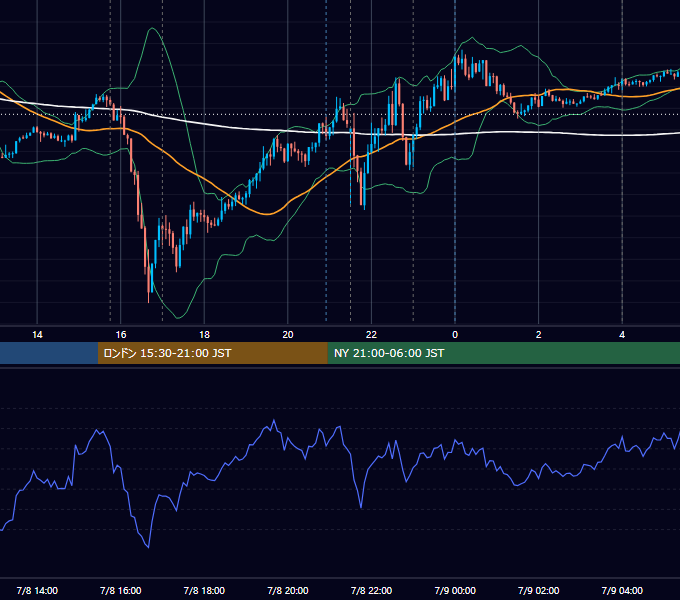Click the 20 hour axis label
680x600 pixels.
pyautogui.click(x=288, y=335)
